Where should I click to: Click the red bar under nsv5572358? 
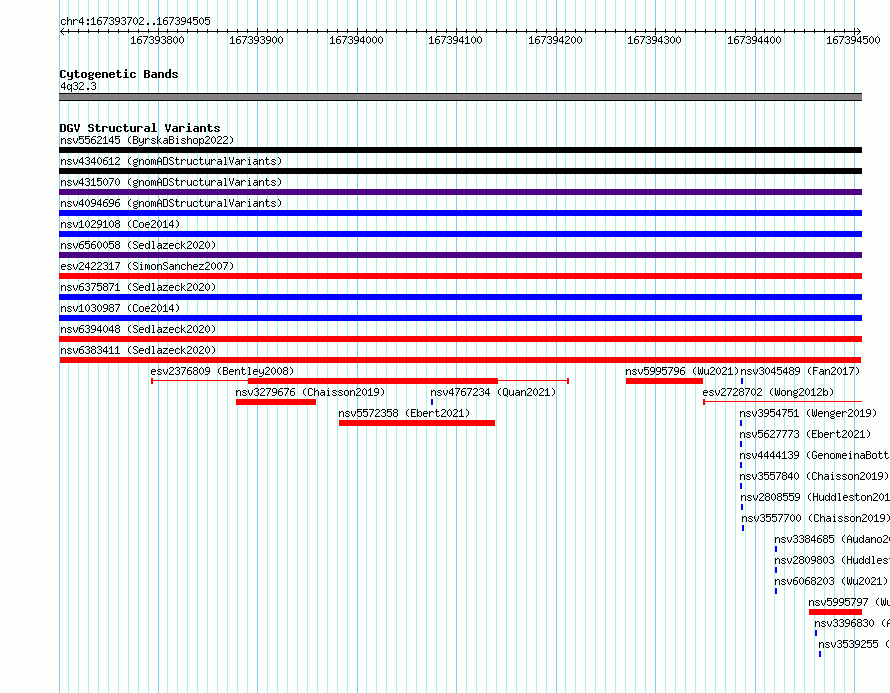pos(417,423)
